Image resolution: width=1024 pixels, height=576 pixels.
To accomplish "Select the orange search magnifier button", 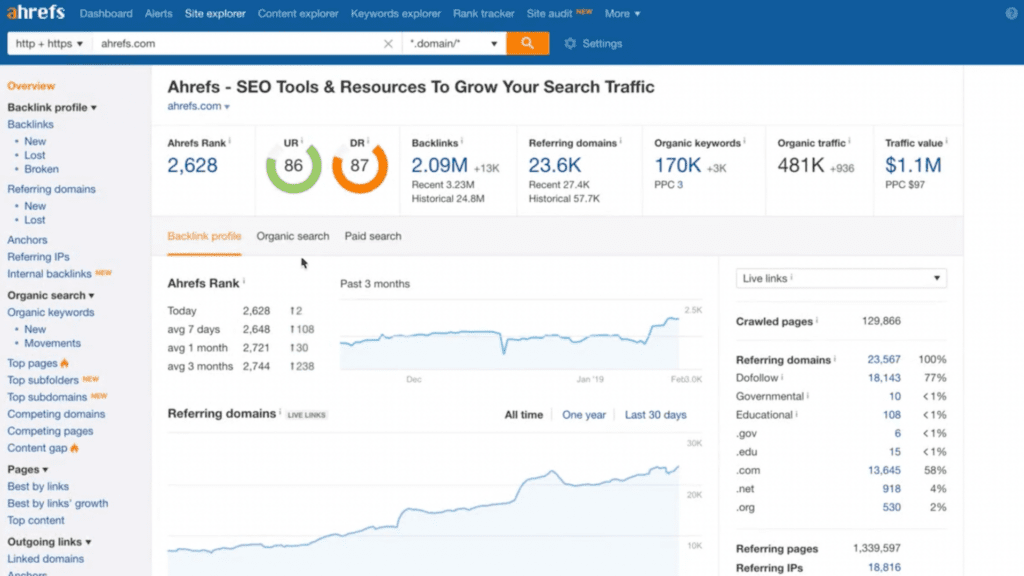I will coord(529,44).
